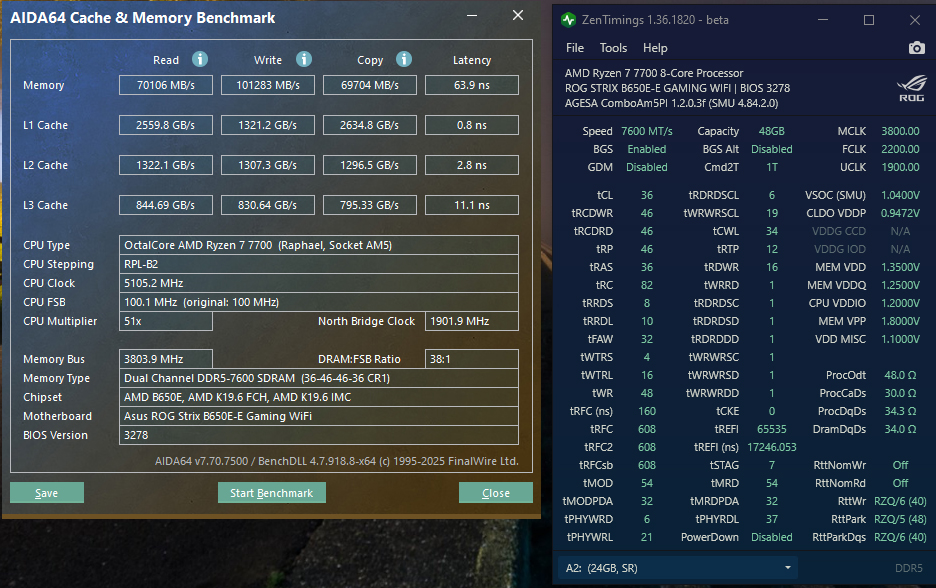Click Memory Bus field 3803.9 MHz
936x588 pixels.
(x=166, y=359)
